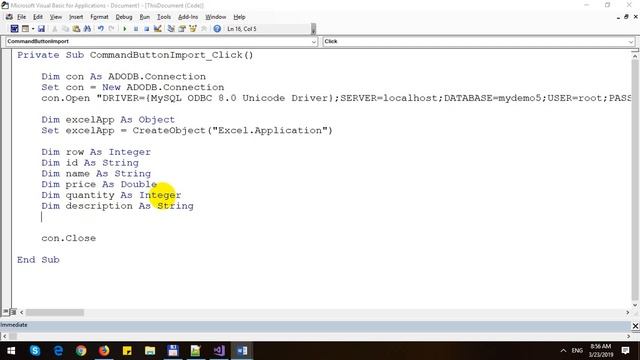
Task: Click the Copy toolbar icon
Action: pos(65,29)
